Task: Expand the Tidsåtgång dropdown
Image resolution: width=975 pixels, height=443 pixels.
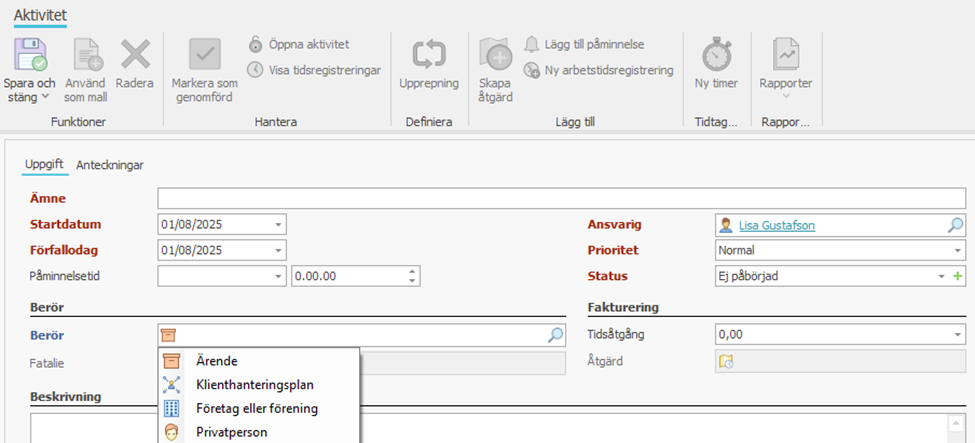Action: pos(957,336)
